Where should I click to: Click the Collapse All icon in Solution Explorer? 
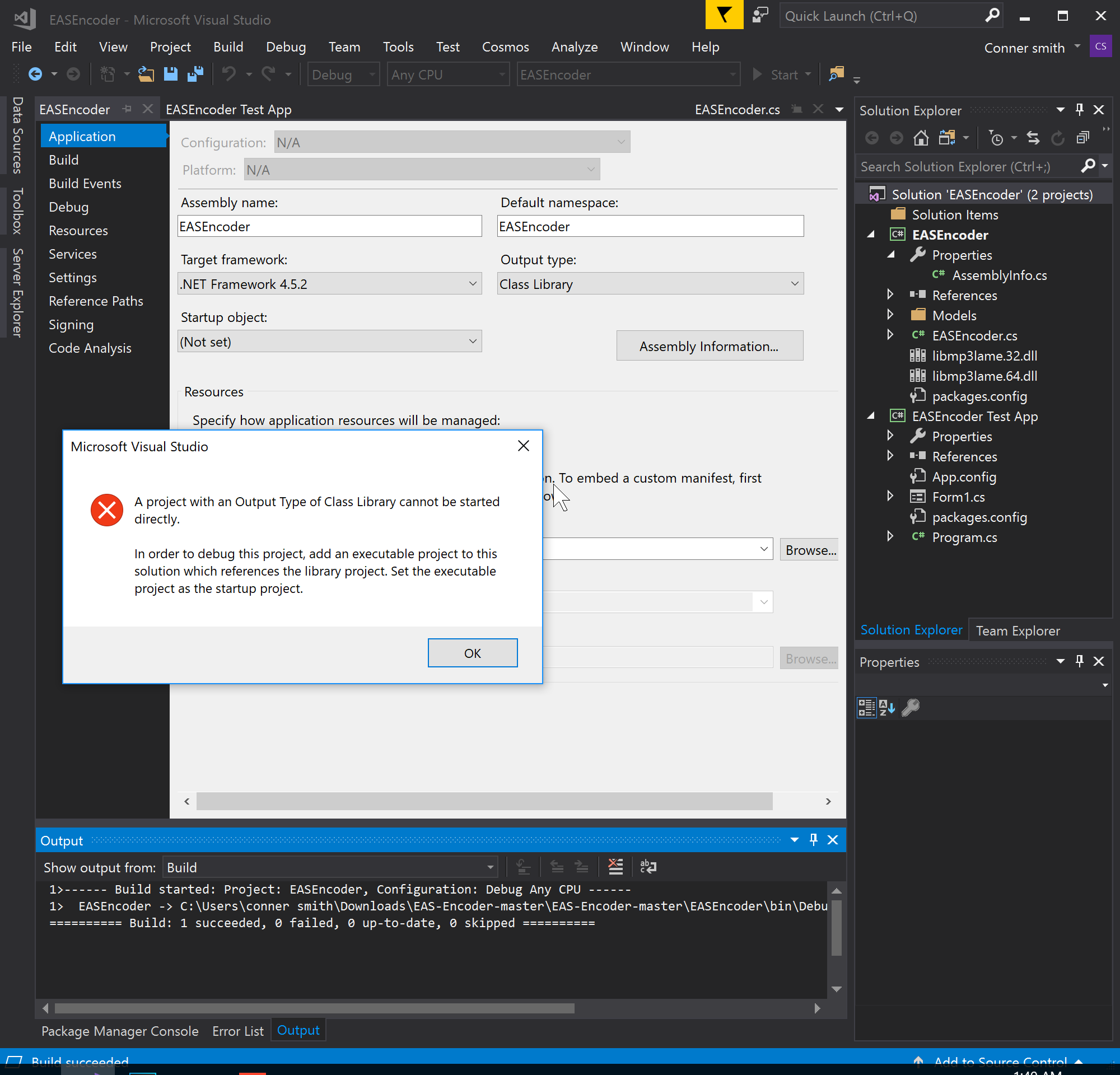1083,138
